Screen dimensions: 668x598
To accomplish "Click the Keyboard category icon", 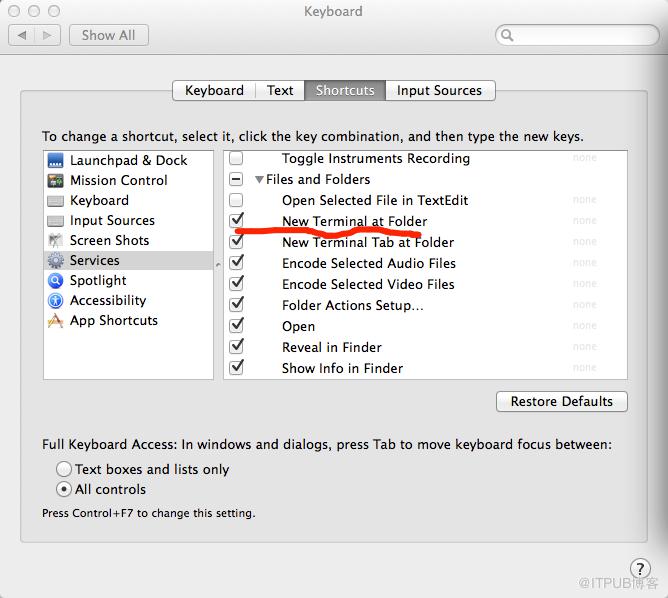I will click(x=55, y=201).
